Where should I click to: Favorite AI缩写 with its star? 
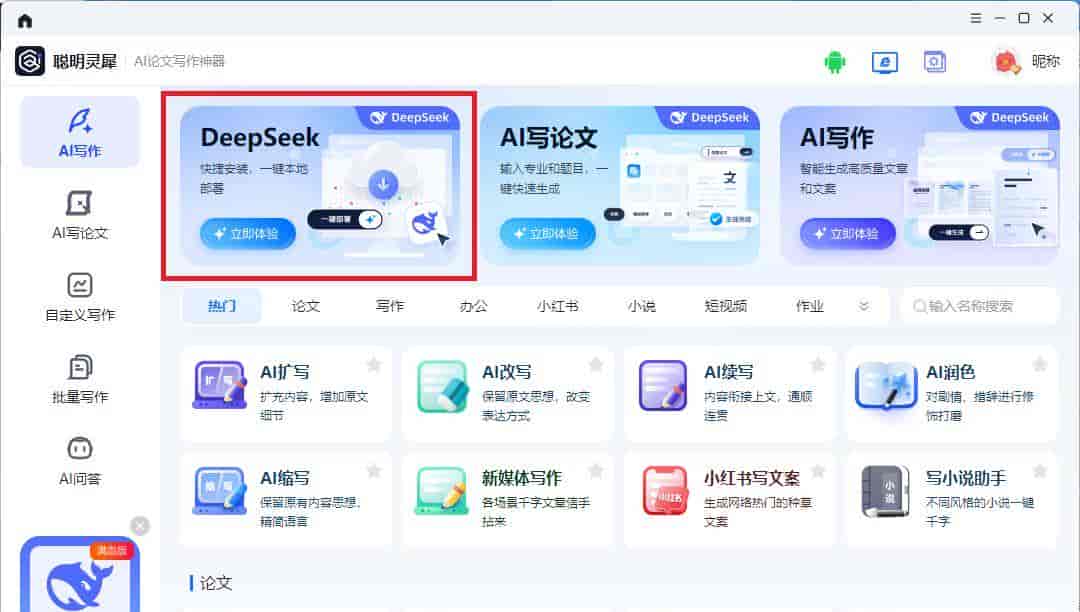pos(374,471)
